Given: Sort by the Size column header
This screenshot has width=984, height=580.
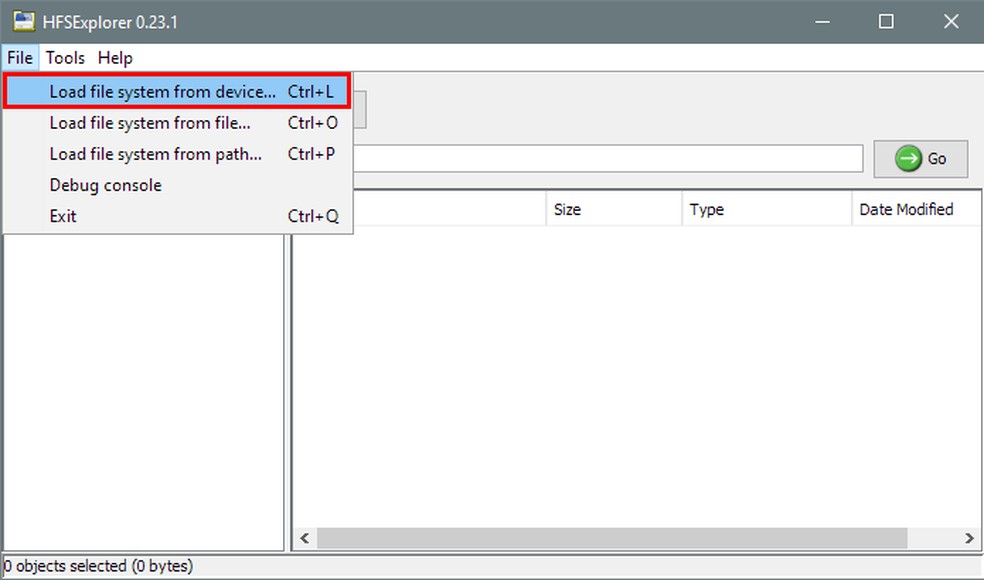Looking at the screenshot, I should [614, 209].
